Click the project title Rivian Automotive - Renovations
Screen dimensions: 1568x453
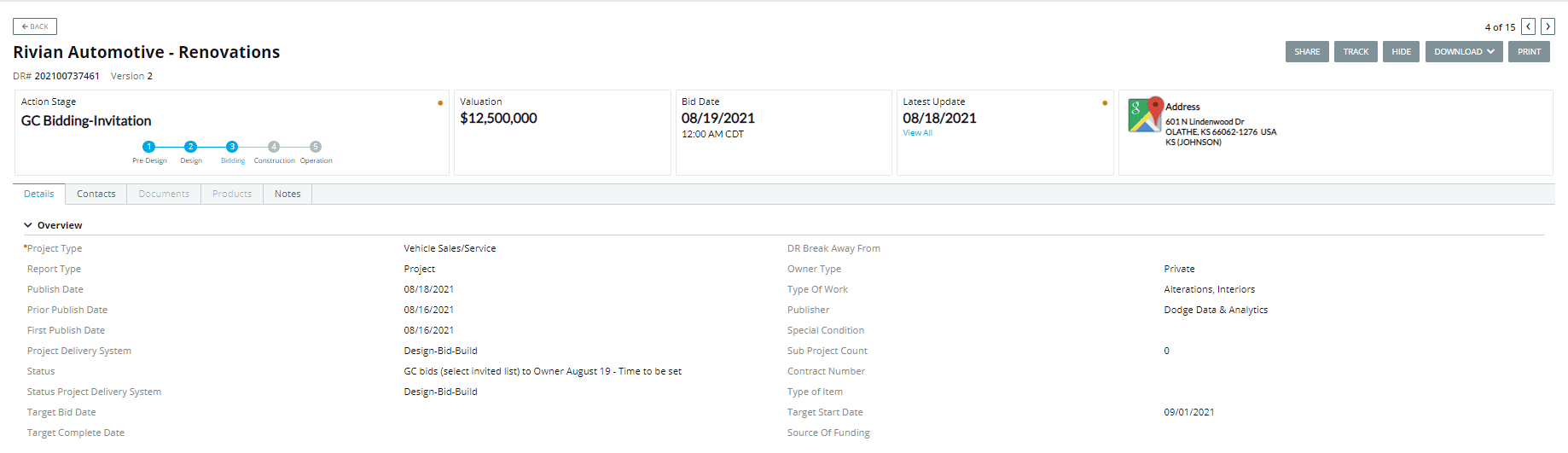tap(147, 52)
